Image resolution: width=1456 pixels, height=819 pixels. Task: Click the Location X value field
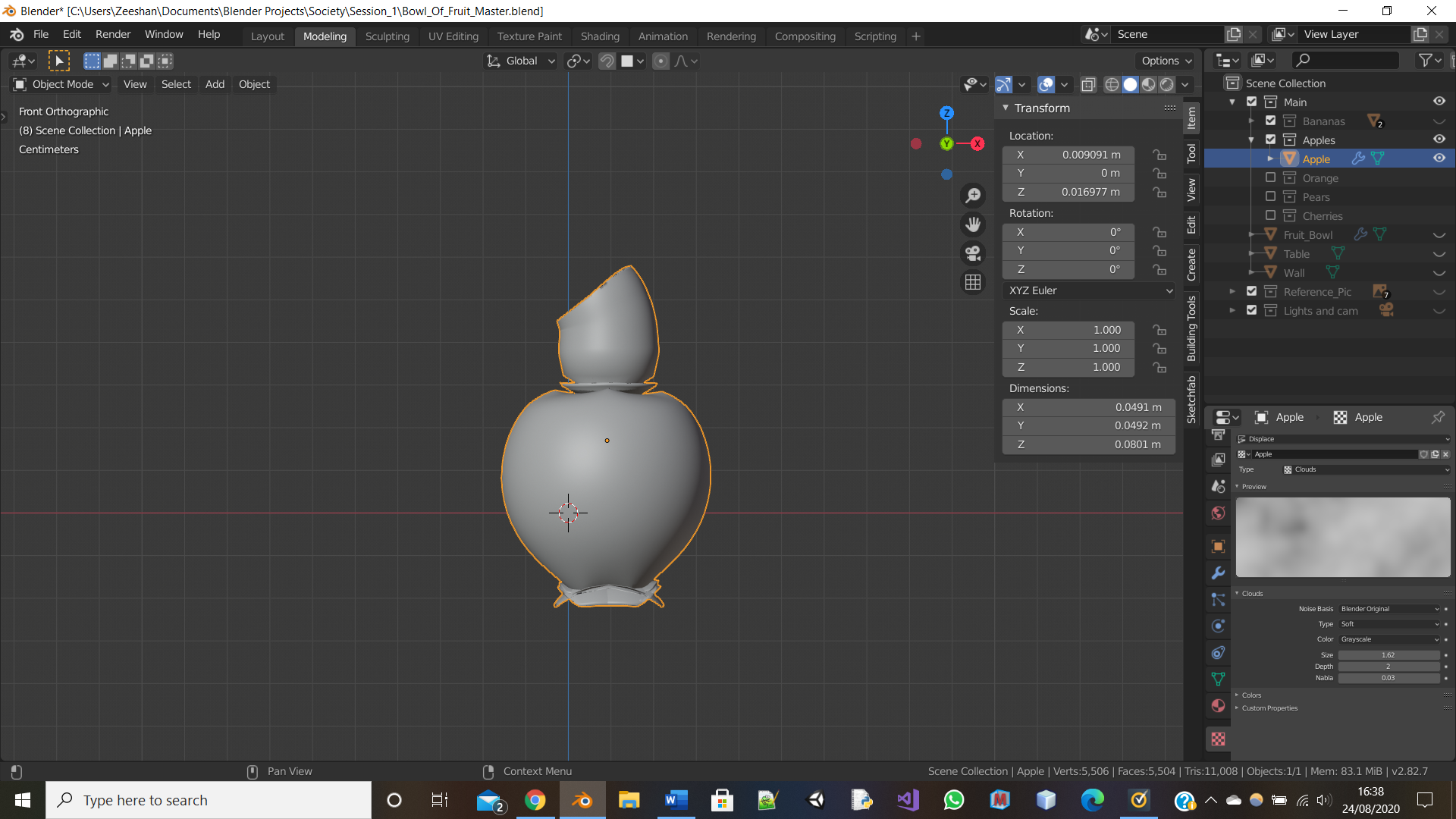coord(1069,155)
